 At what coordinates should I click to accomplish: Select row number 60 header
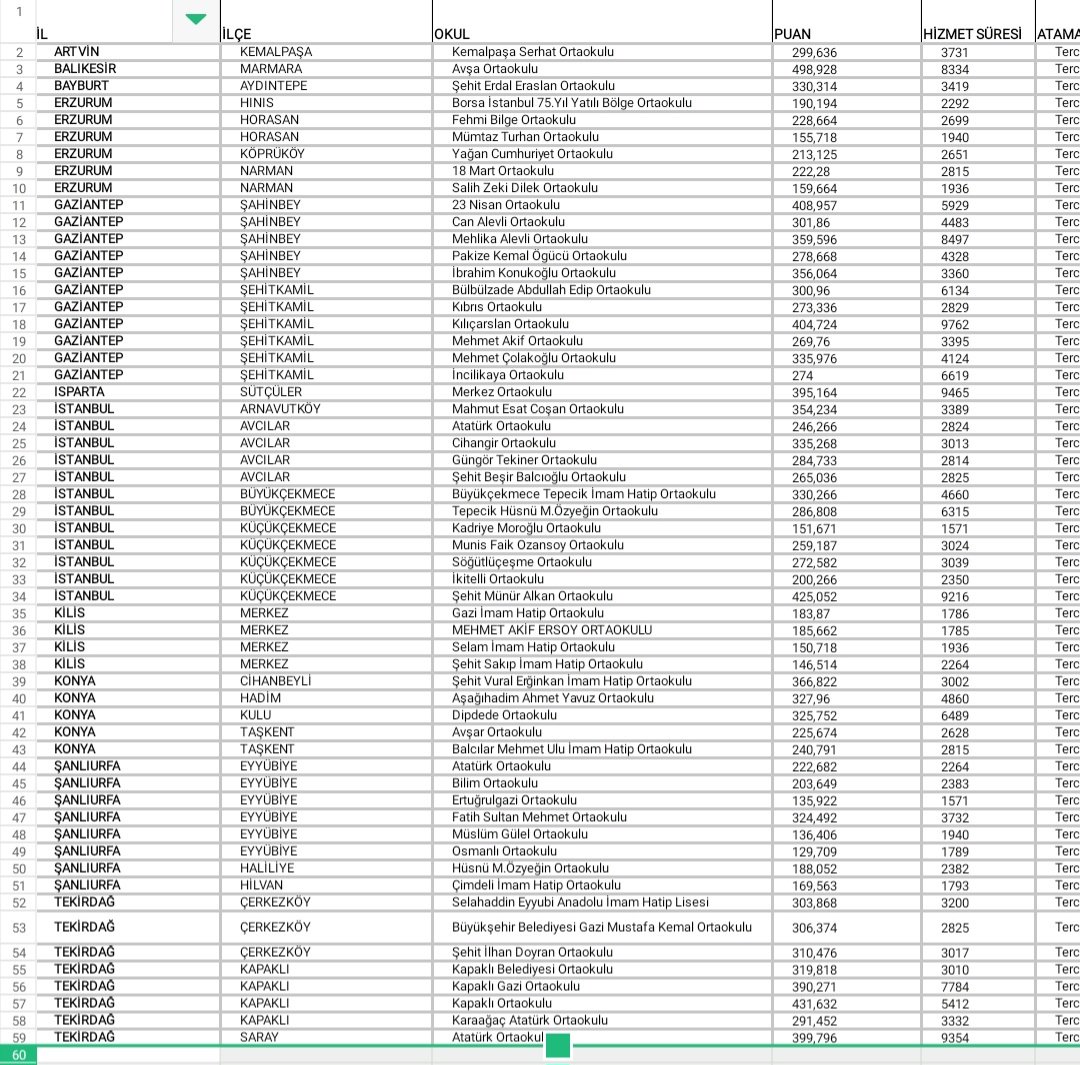point(19,1055)
